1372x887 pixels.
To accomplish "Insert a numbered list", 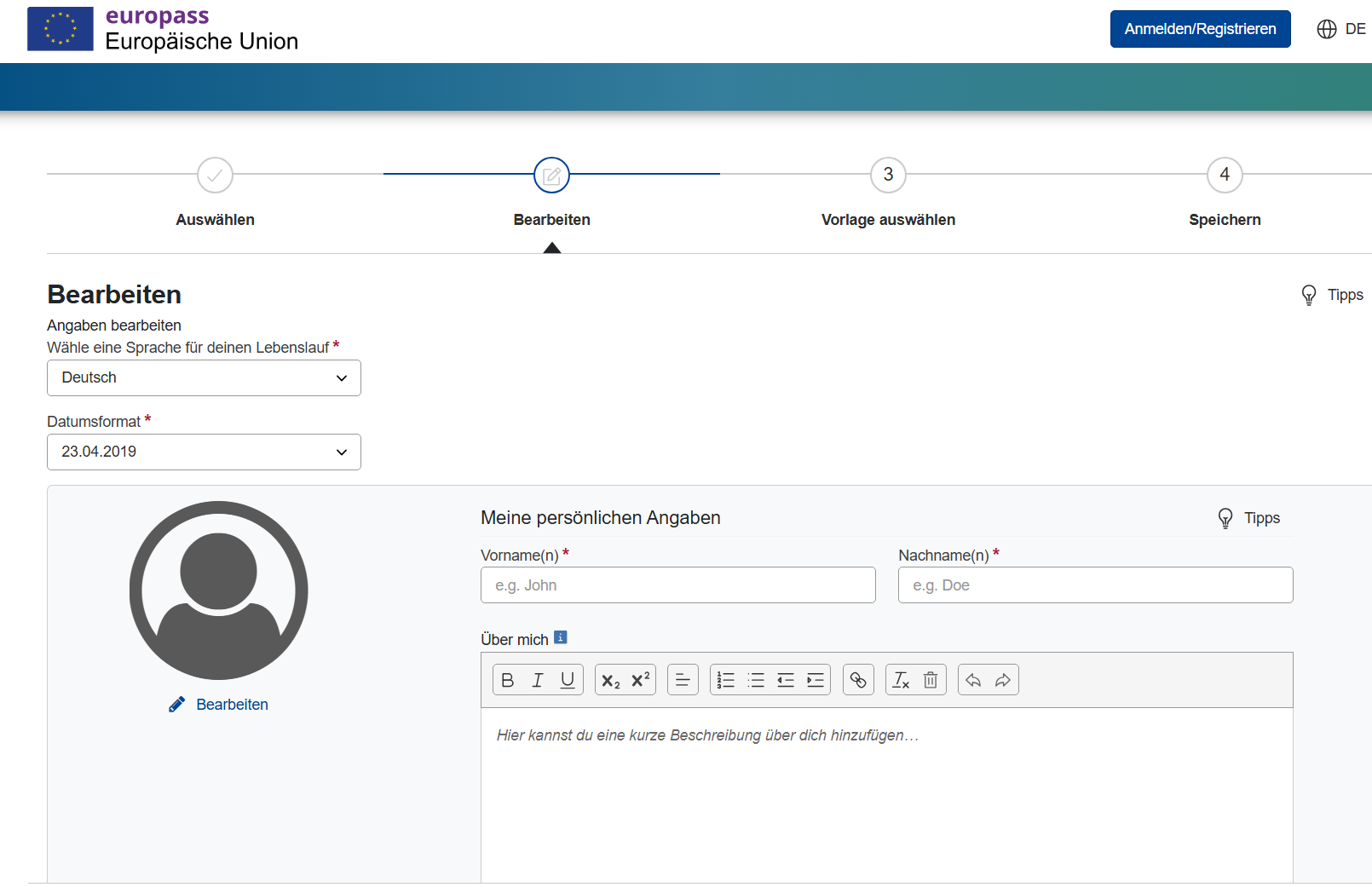I will point(726,680).
